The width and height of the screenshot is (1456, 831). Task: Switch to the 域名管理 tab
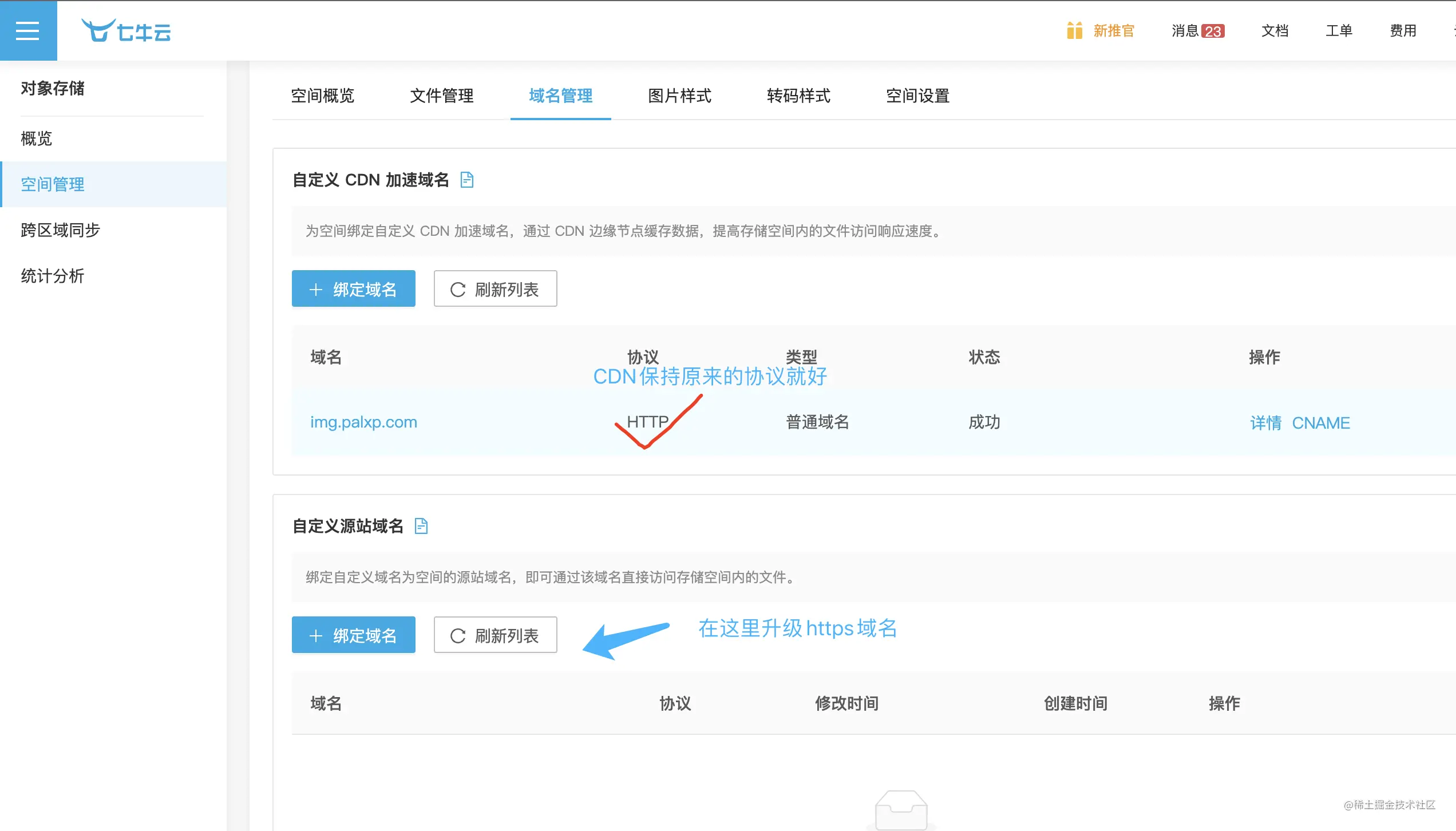point(561,96)
